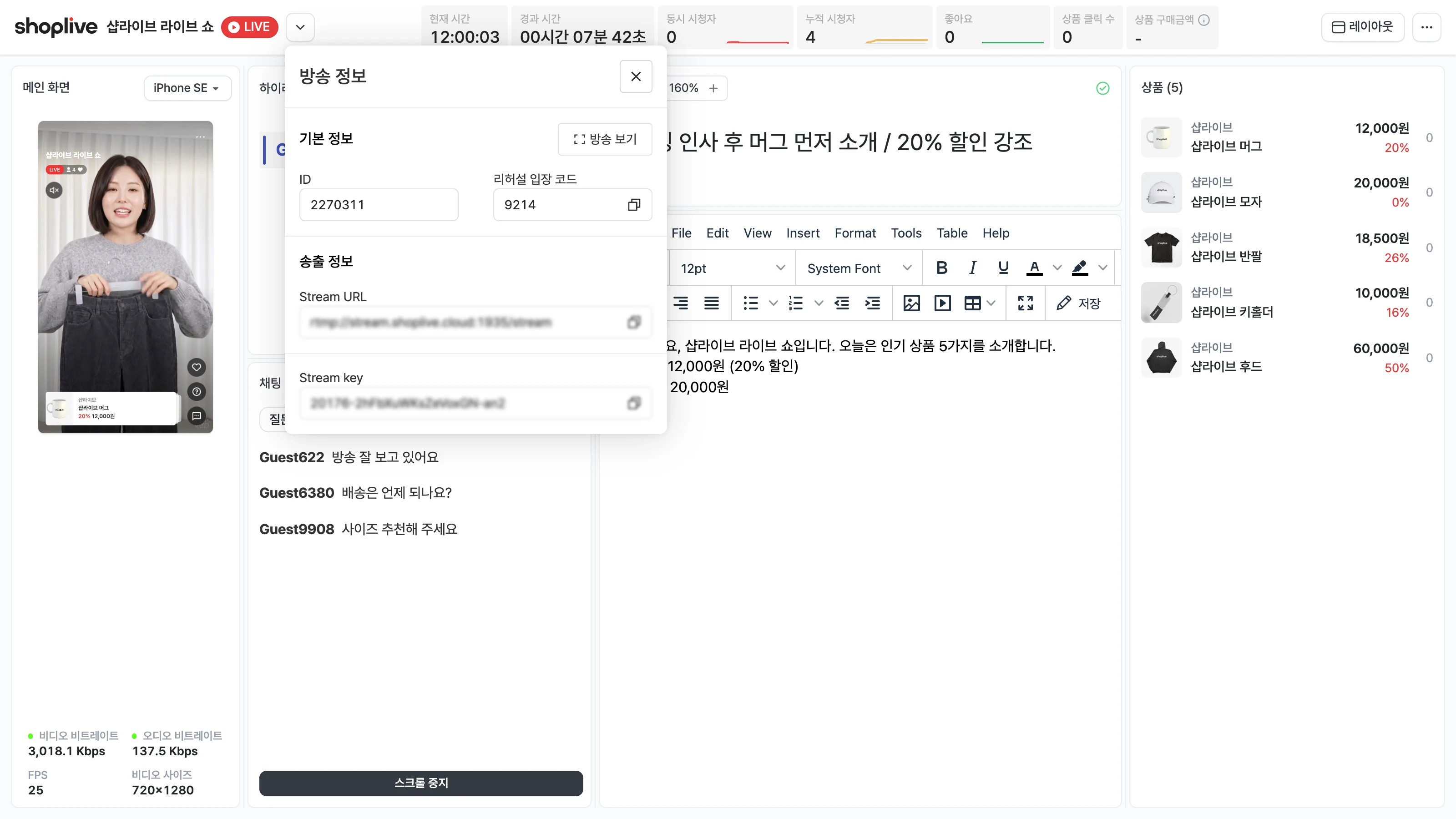Copy the rehearsal entry code 9214

634,205
